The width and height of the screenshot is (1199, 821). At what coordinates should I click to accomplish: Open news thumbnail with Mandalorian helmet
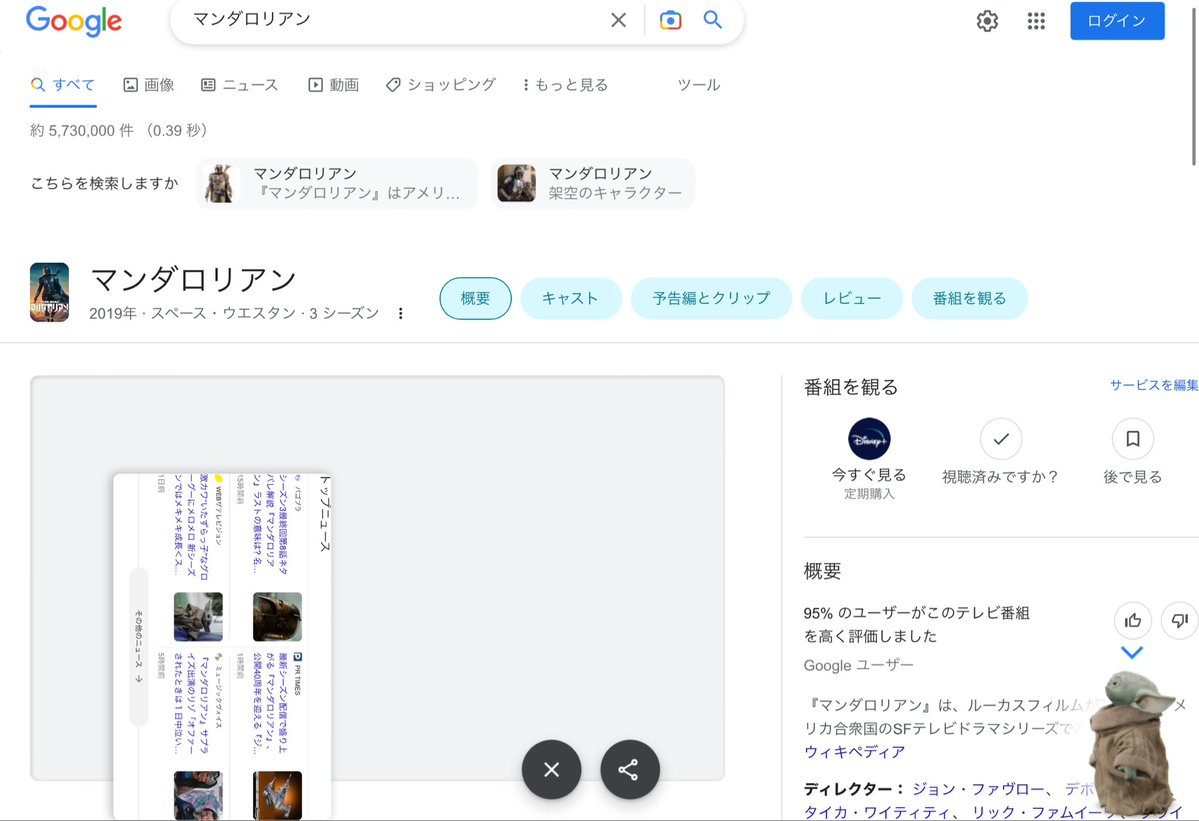pyautogui.click(x=278, y=617)
